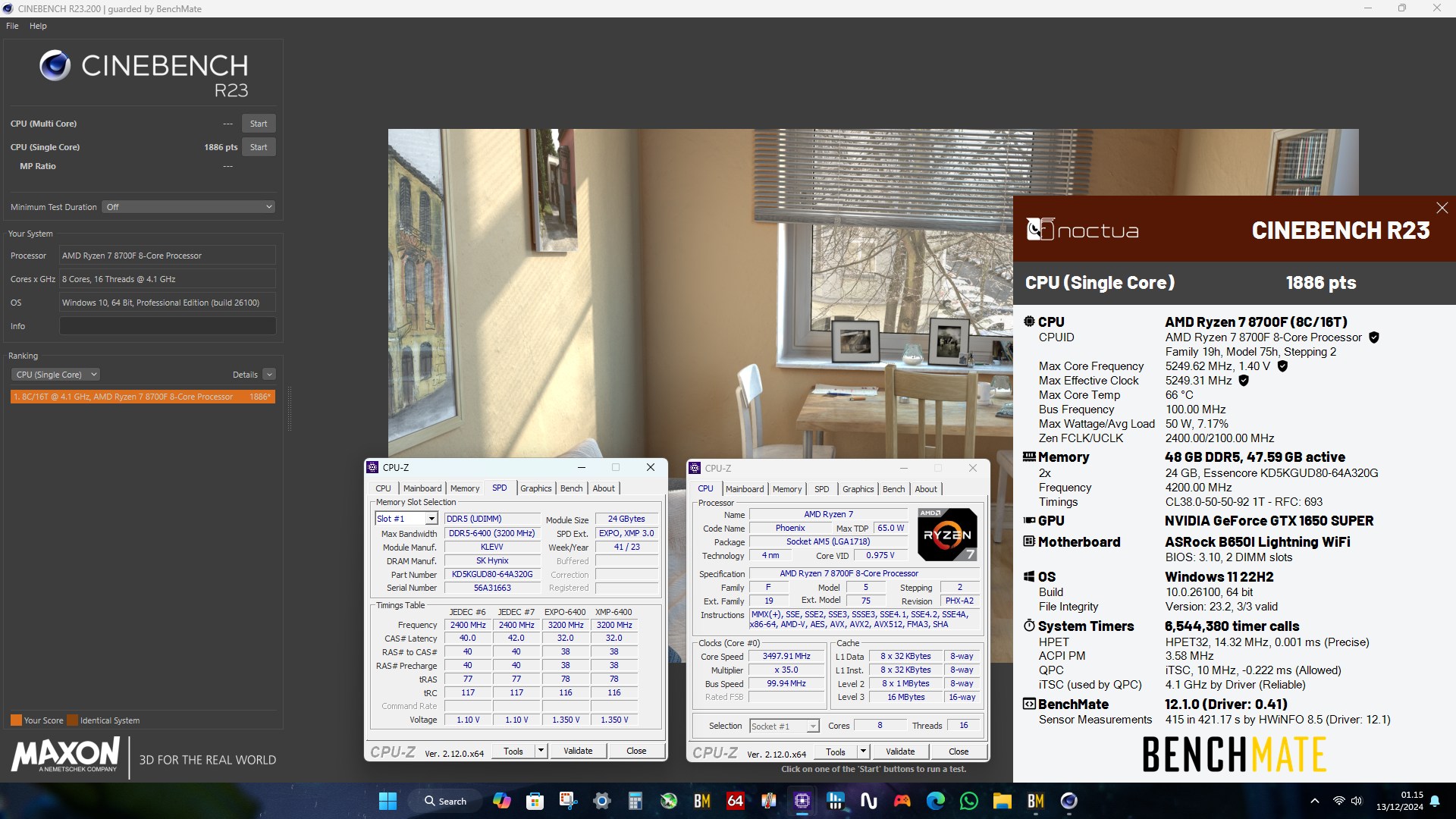Click the taskbar Search box
This screenshot has height=819, width=1456.
coord(445,801)
